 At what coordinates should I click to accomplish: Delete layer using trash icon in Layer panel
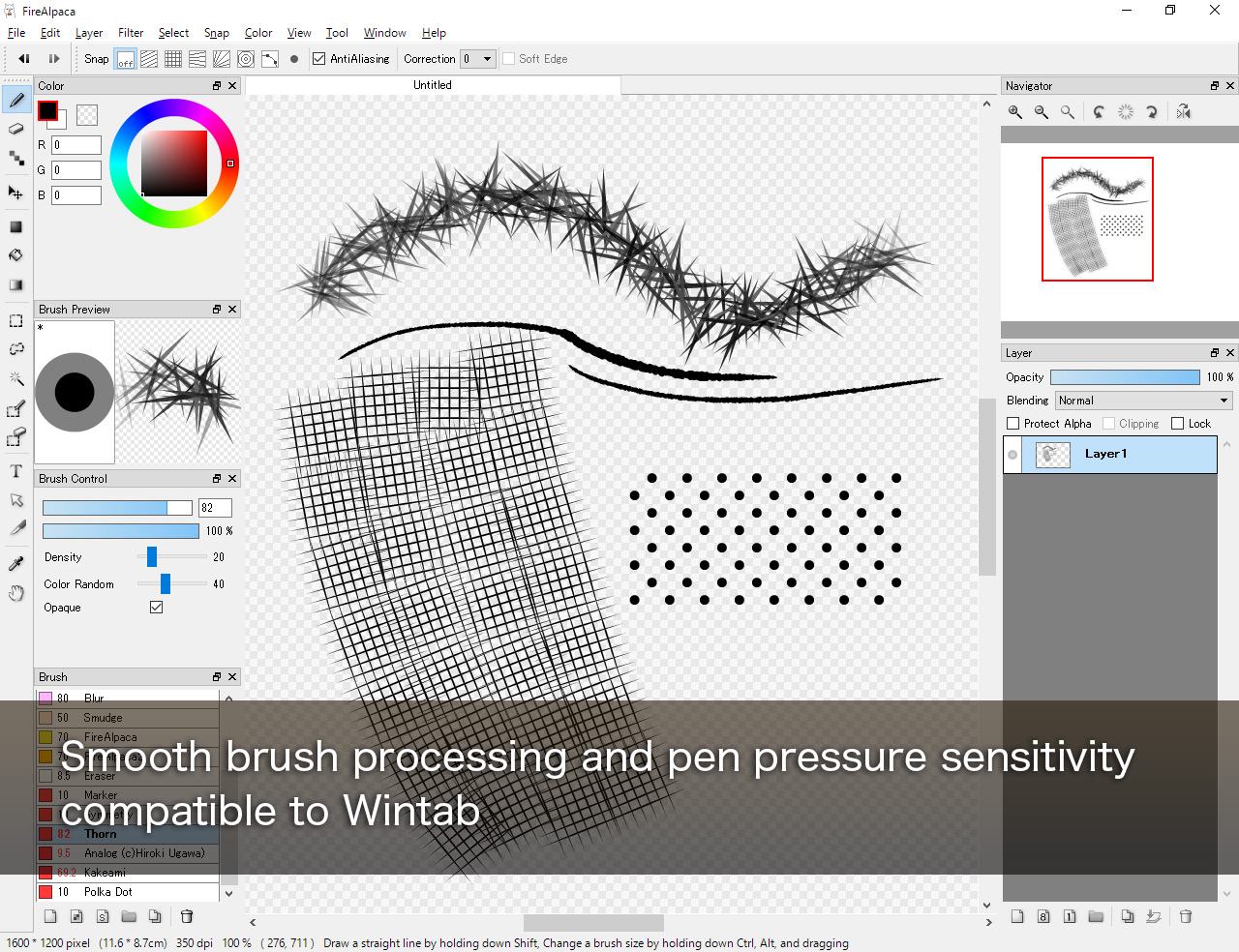tap(1186, 916)
